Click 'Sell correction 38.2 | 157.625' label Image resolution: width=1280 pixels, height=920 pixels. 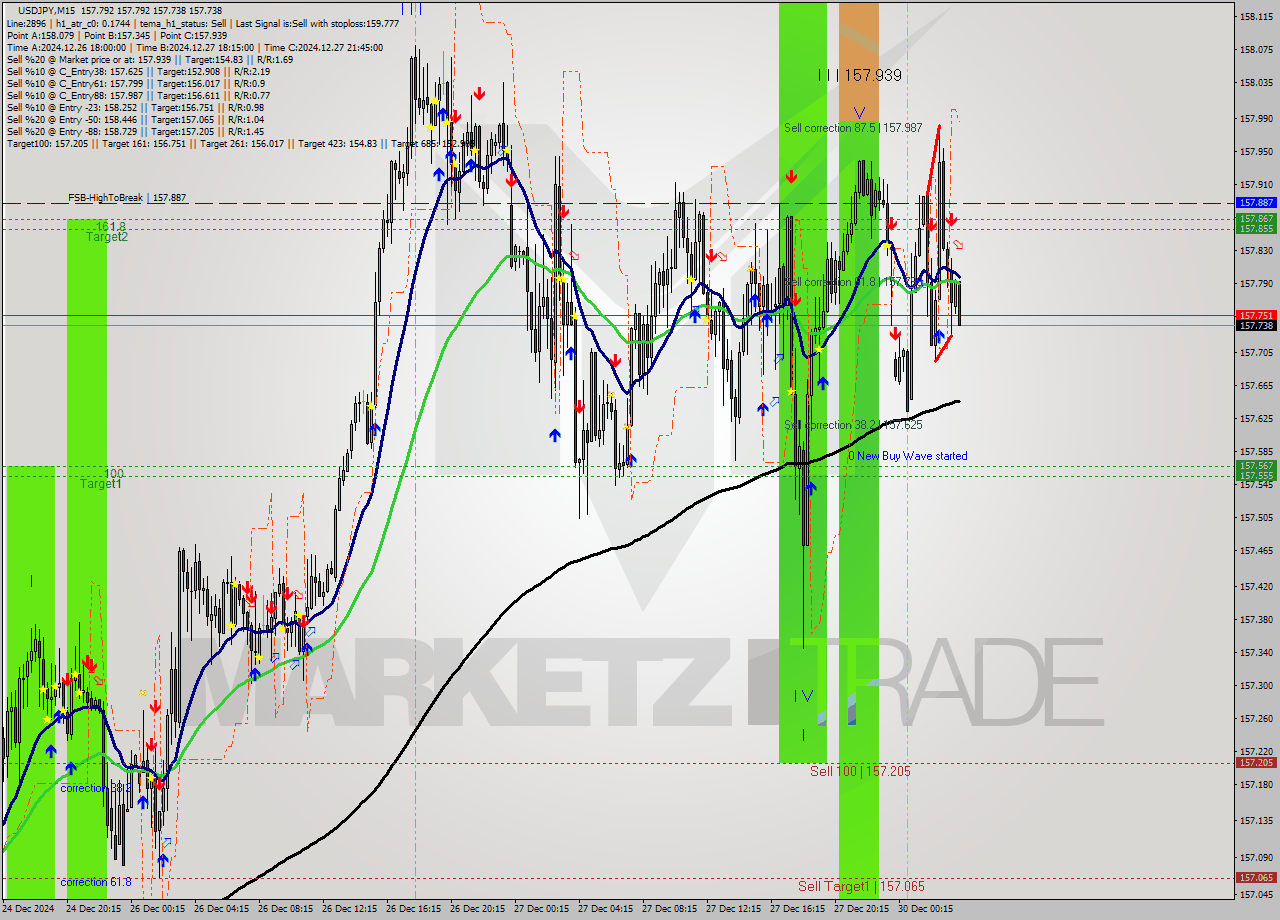point(853,425)
